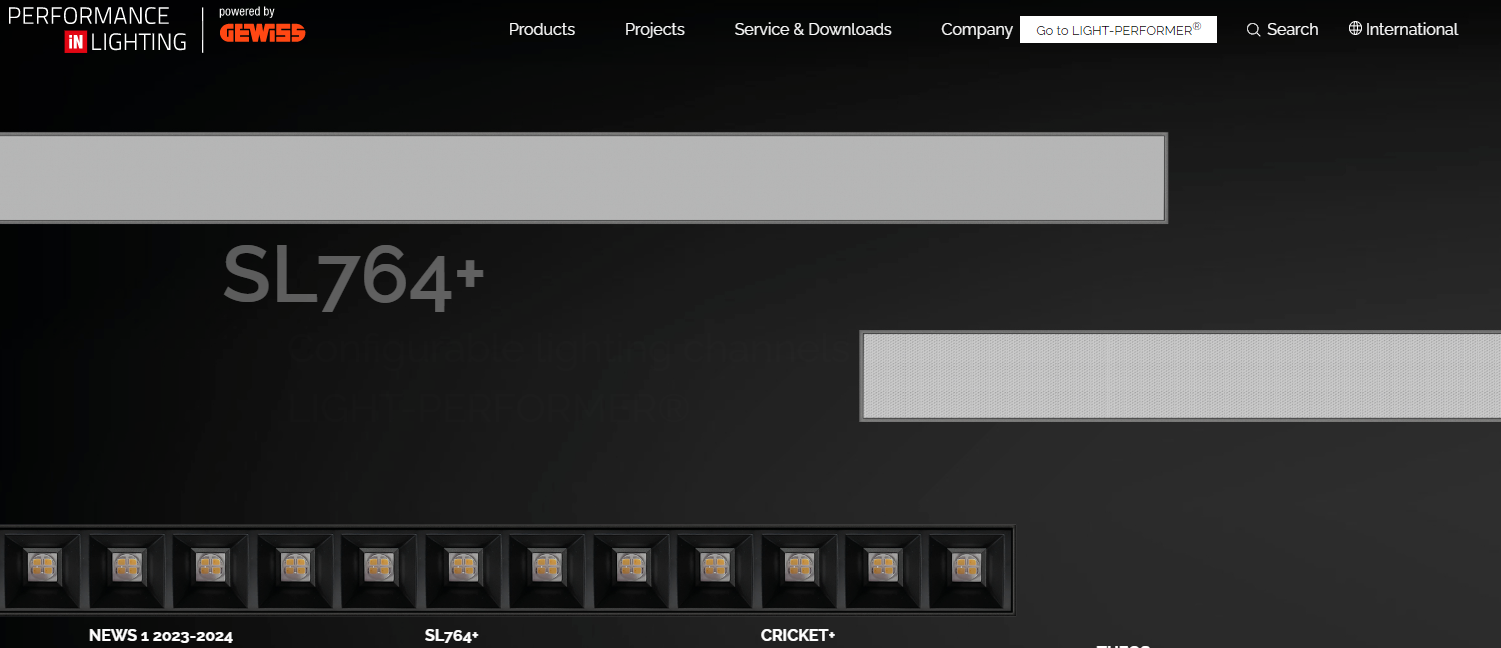Click the Search text label
The image size is (1501, 648).
(x=1292, y=30)
